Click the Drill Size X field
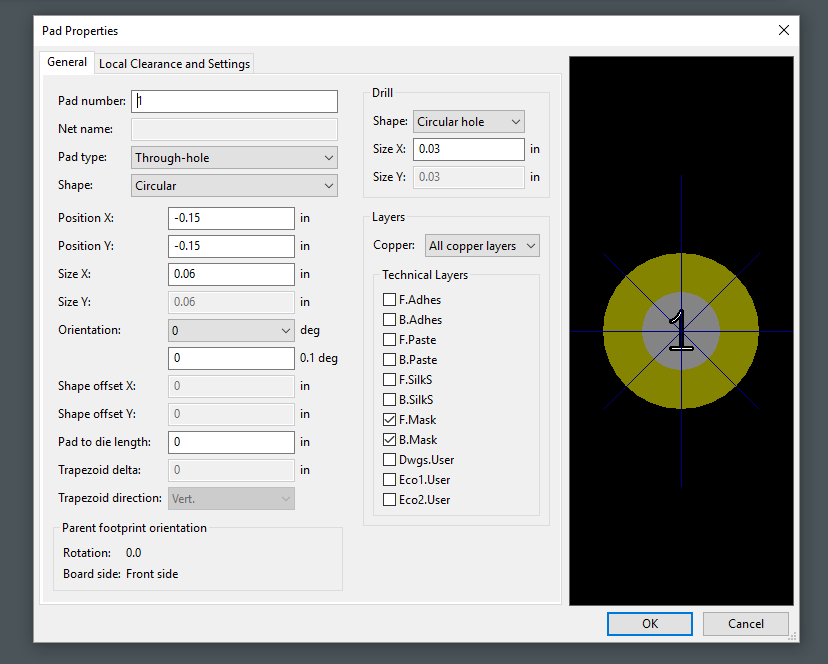 click(468, 149)
